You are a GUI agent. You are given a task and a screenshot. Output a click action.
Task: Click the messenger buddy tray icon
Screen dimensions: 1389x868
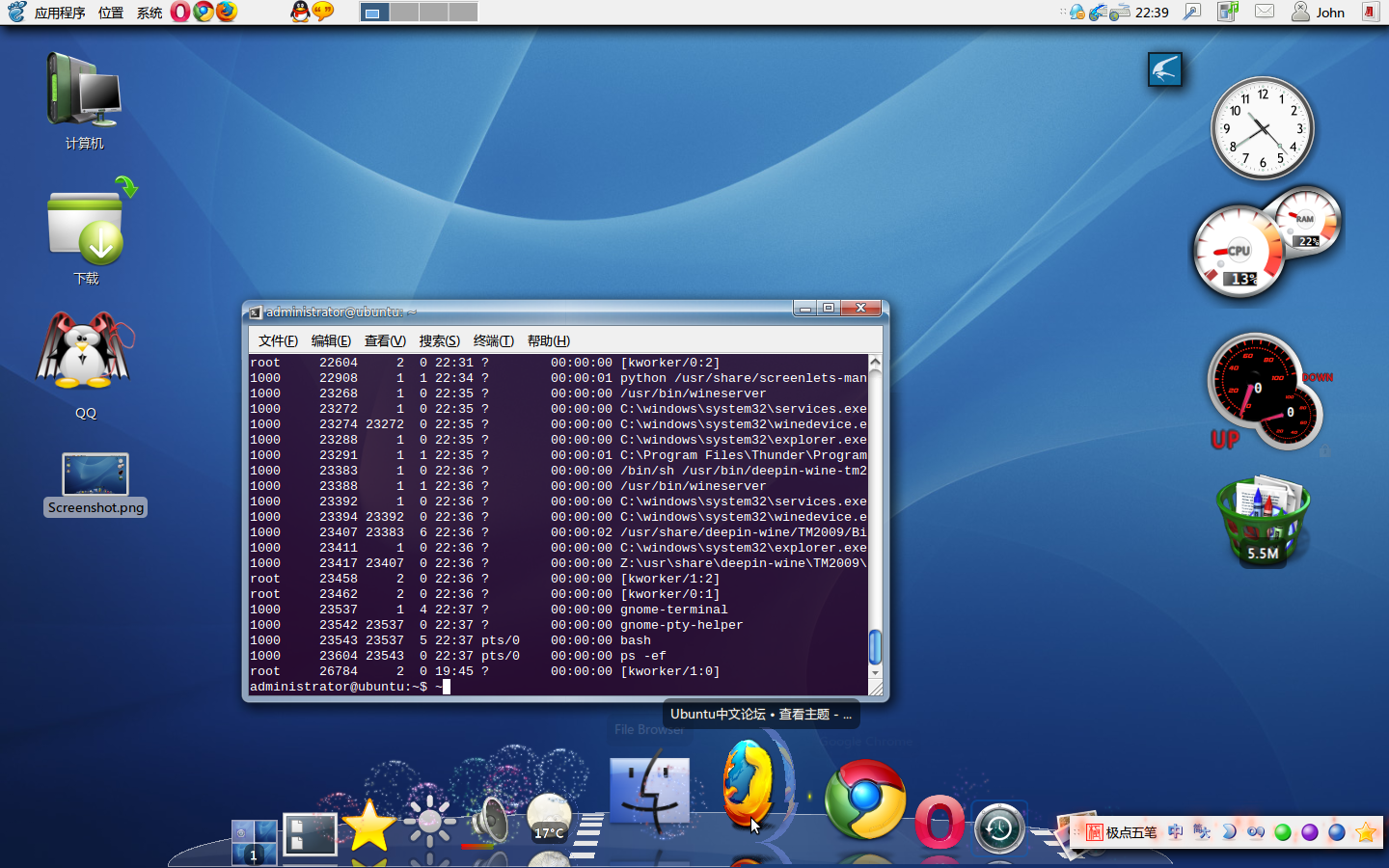(x=1076, y=13)
